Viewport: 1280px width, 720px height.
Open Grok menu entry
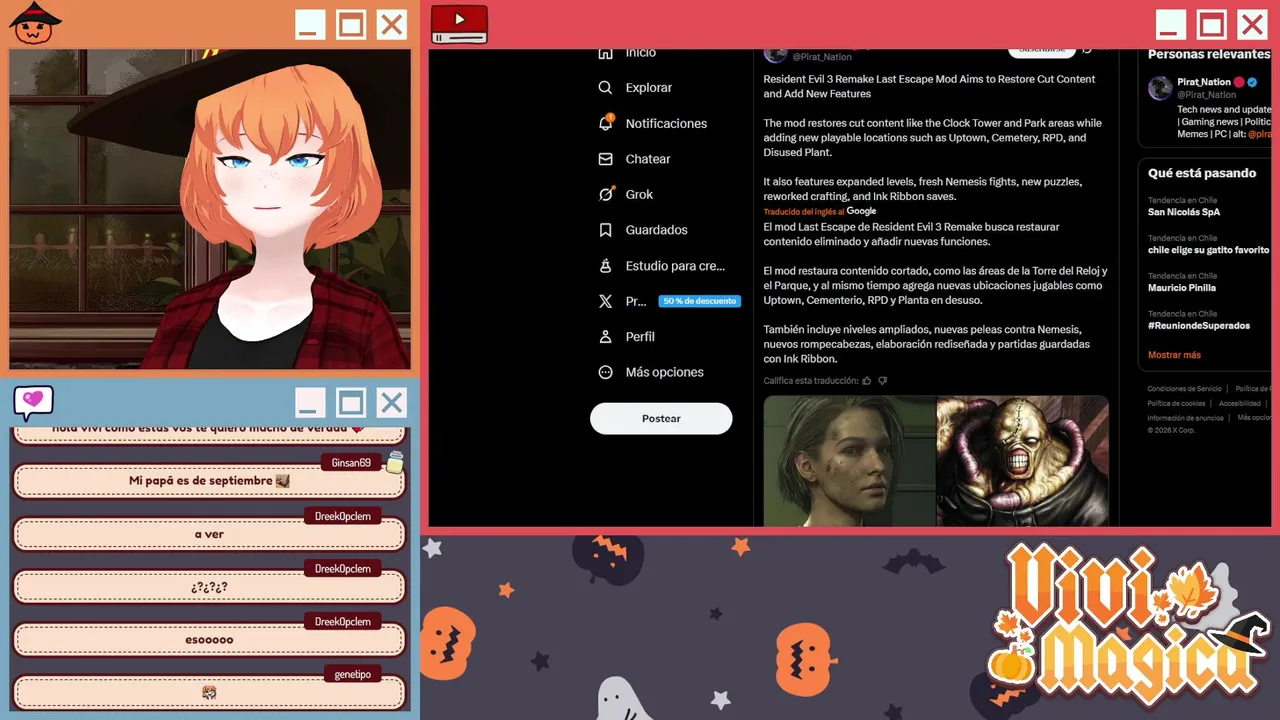coord(639,194)
